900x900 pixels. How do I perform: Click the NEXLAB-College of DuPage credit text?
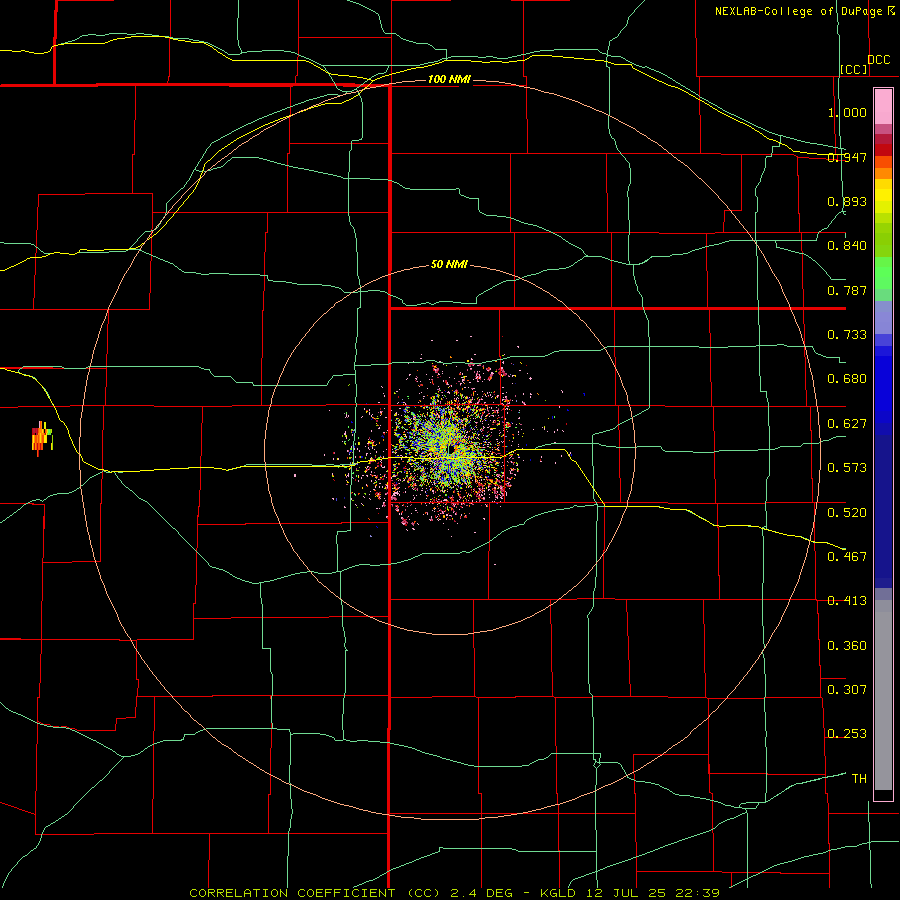[799, 11]
